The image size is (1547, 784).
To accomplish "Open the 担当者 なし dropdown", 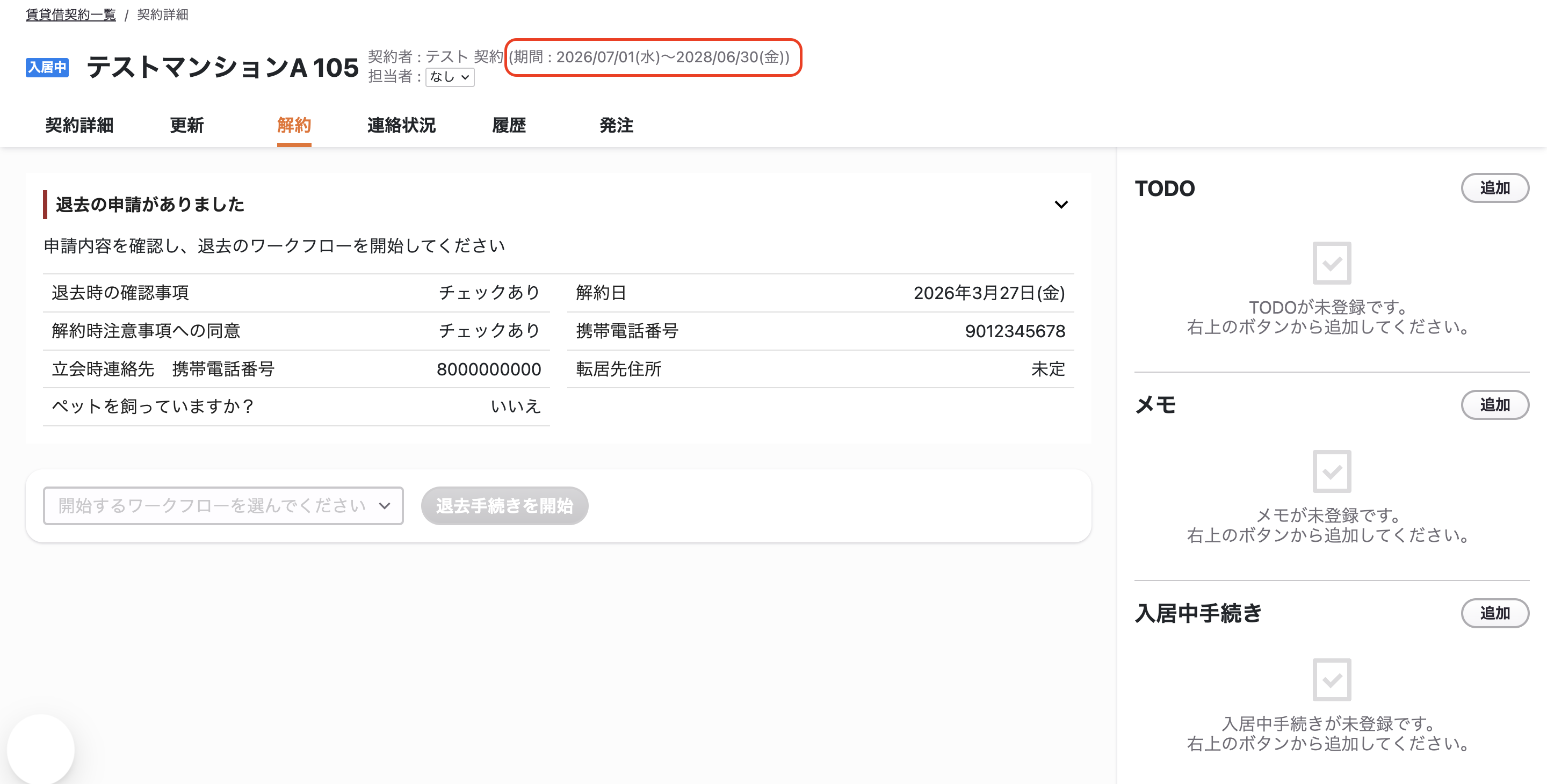I will pyautogui.click(x=450, y=77).
